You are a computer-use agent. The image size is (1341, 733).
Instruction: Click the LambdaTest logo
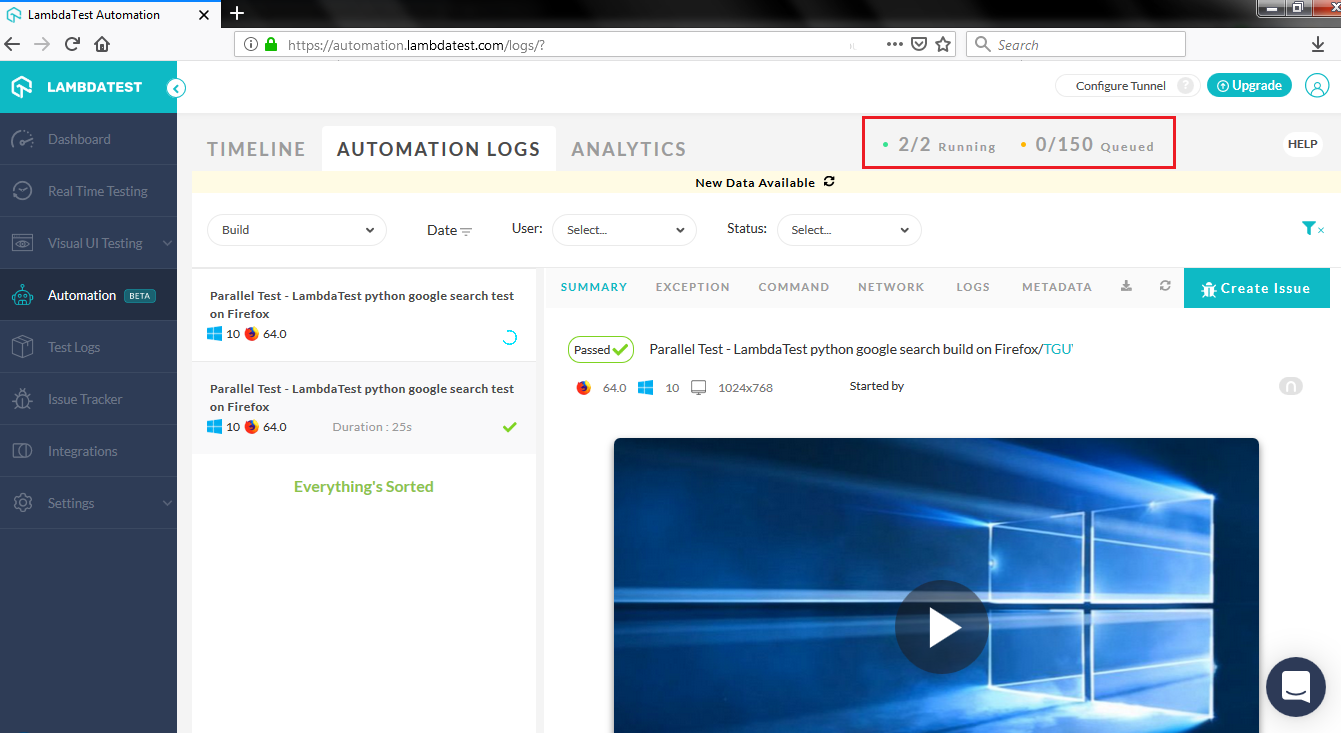point(77,87)
